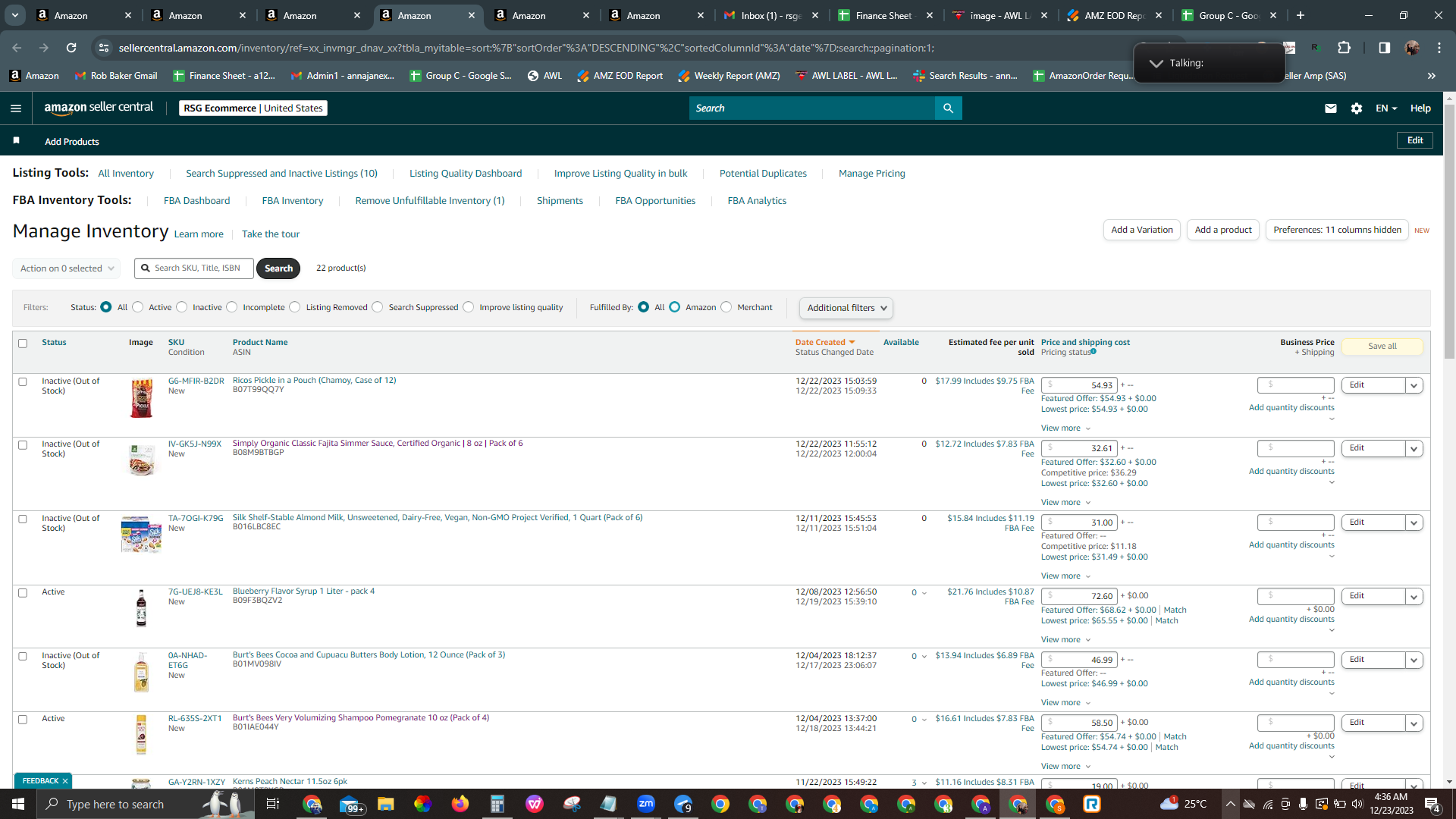The image size is (1456, 819).
Task: Open the Shipments tools link
Action: pos(560,201)
